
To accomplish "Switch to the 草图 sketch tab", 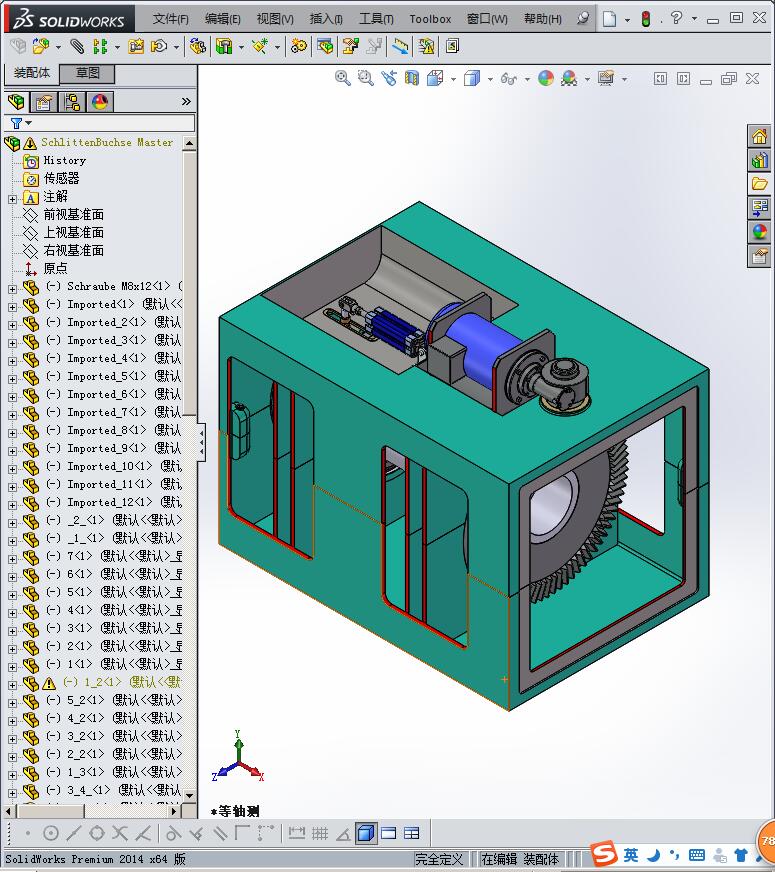I will point(87,73).
